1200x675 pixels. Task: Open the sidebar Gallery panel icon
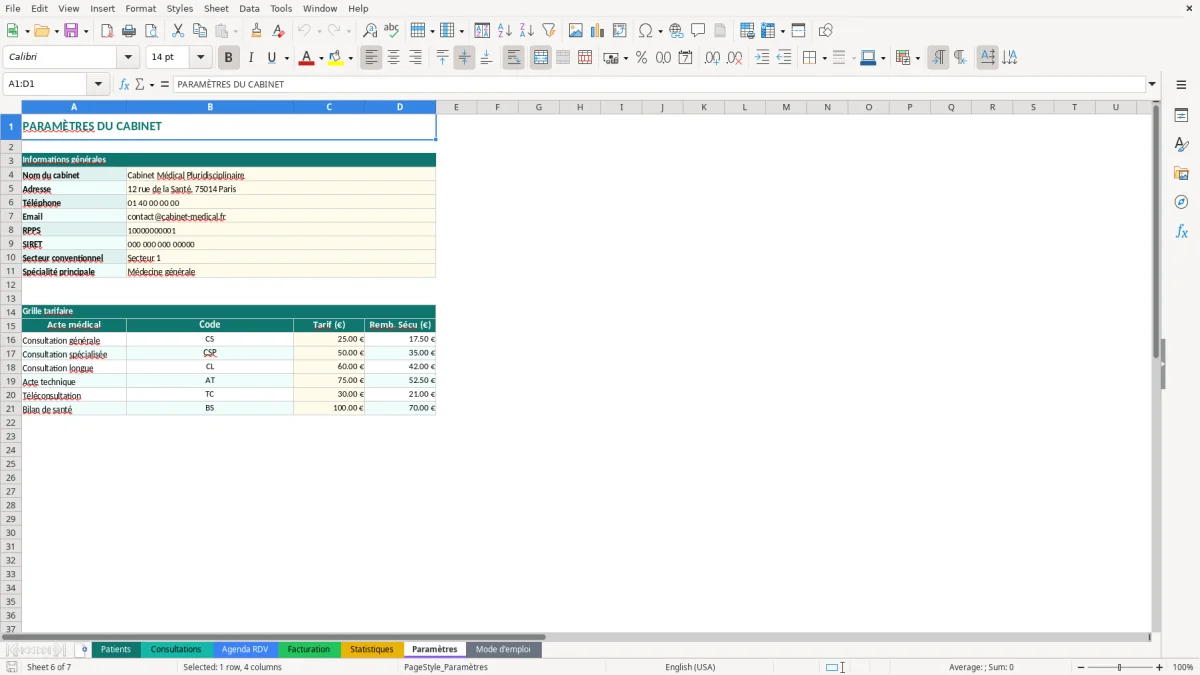pos(1181,174)
